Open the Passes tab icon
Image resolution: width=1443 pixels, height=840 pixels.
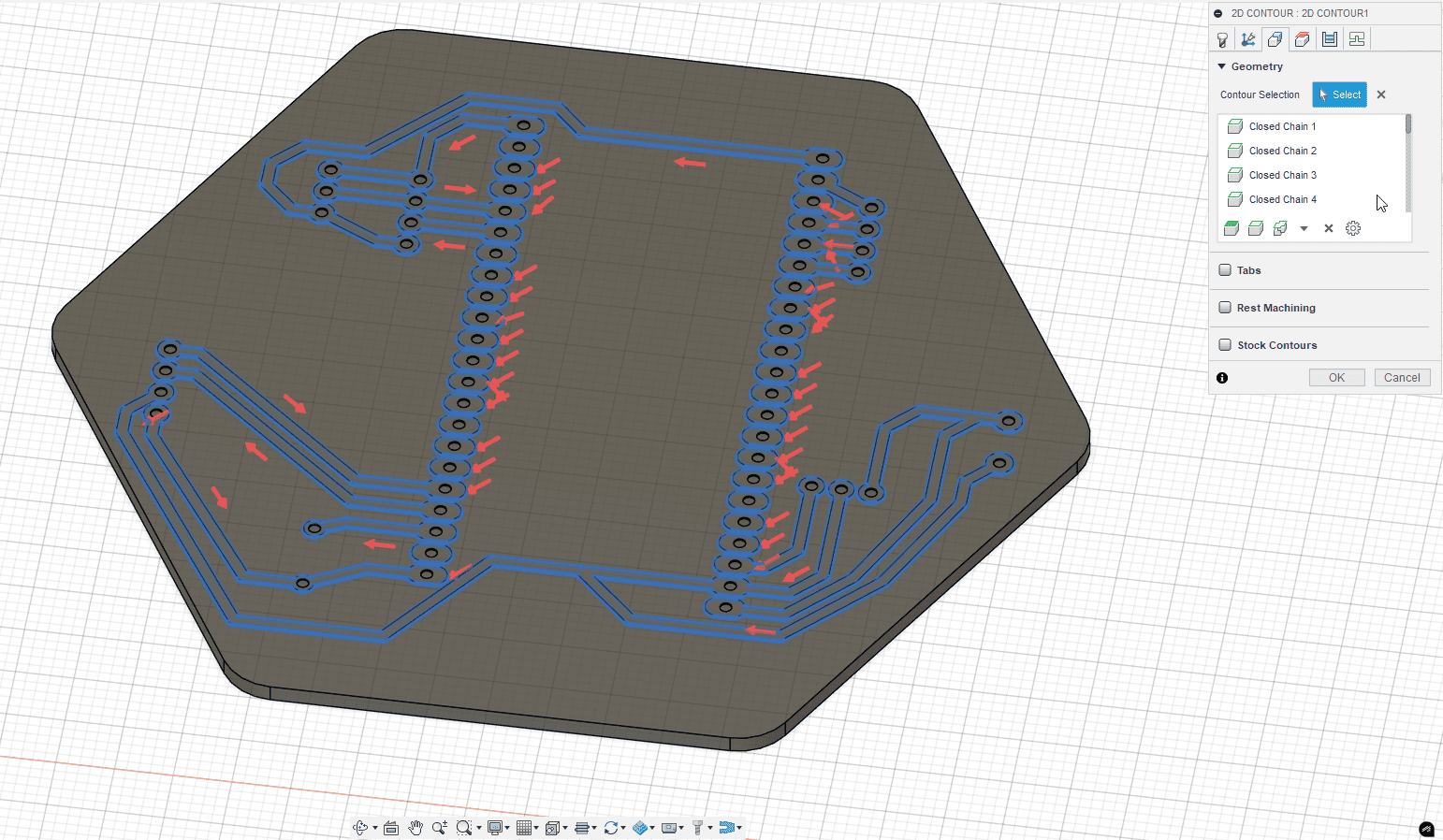coord(1330,39)
